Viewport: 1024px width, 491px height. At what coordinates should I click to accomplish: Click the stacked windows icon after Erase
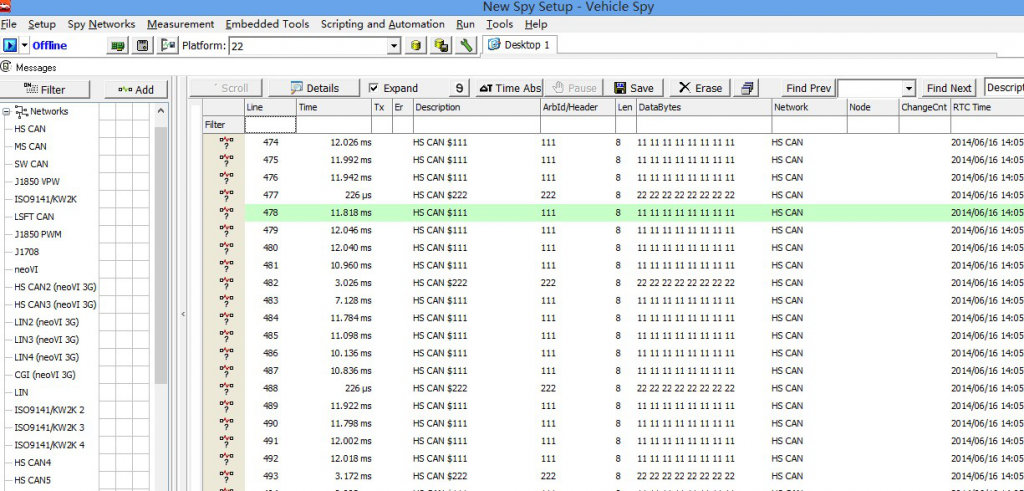[x=748, y=88]
